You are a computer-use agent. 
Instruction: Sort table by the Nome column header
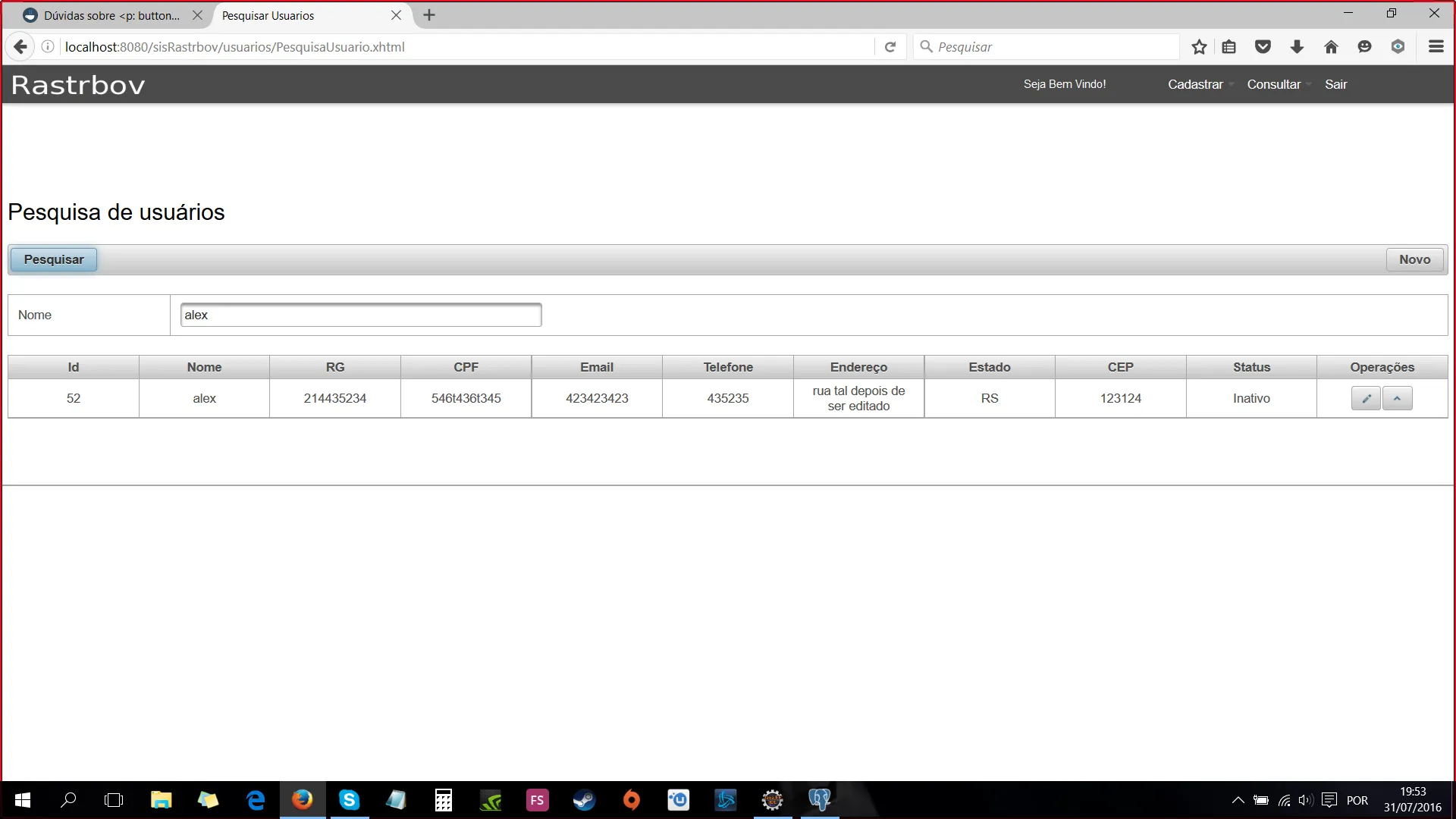(204, 367)
